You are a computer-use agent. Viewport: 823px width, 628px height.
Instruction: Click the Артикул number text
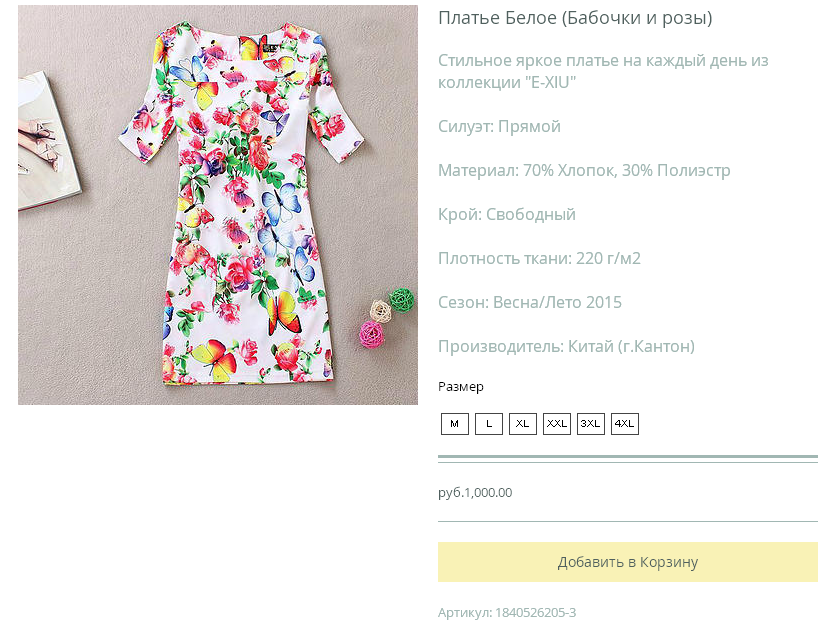pyautogui.click(x=507, y=612)
